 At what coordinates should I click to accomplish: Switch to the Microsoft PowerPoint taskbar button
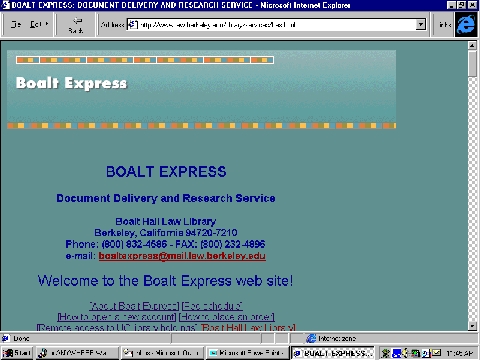click(x=247, y=353)
